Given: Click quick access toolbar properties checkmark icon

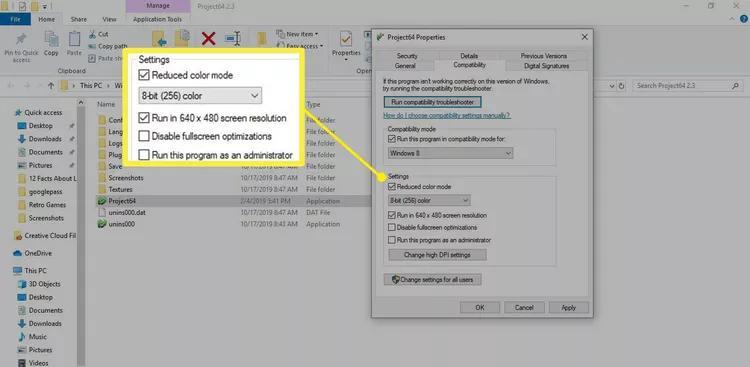Looking at the screenshot, I should [x=22, y=6].
